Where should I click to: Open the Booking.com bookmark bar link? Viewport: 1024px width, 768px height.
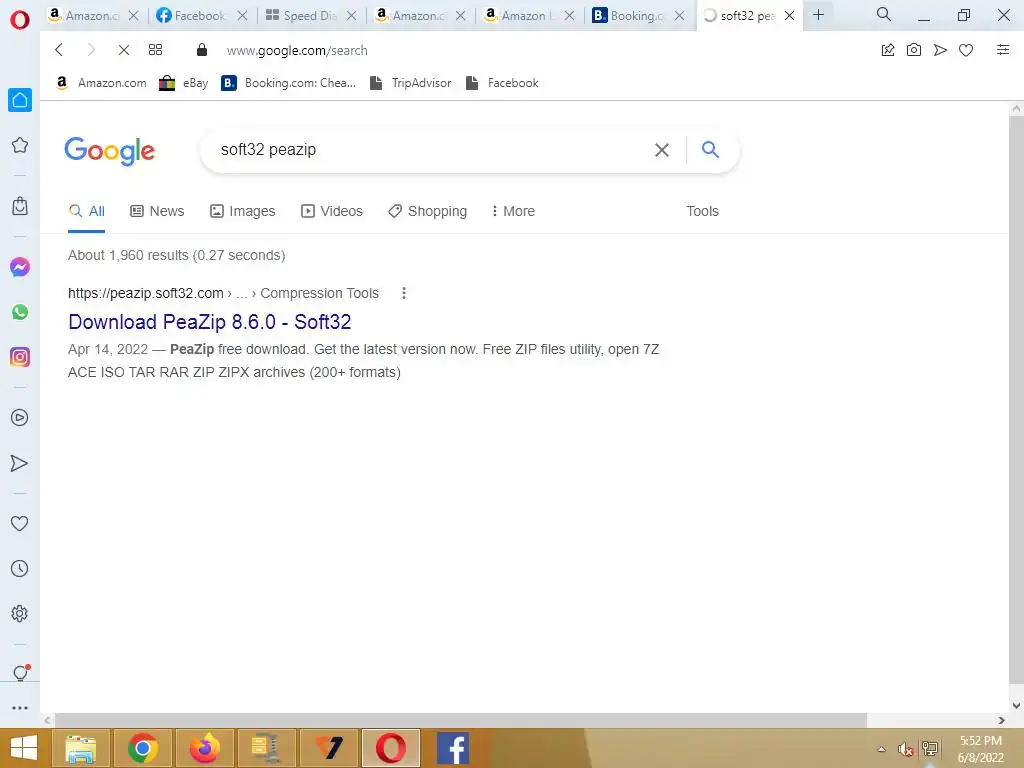pos(289,83)
